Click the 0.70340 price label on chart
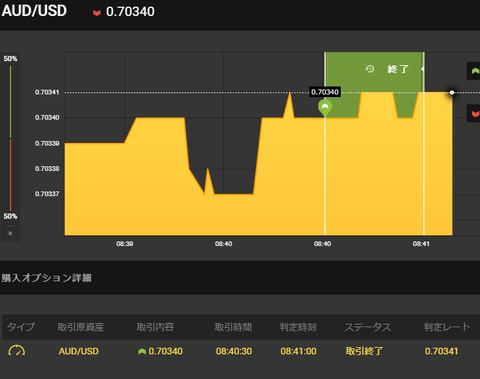Image resolution: width=480 pixels, height=379 pixels. coord(325,92)
